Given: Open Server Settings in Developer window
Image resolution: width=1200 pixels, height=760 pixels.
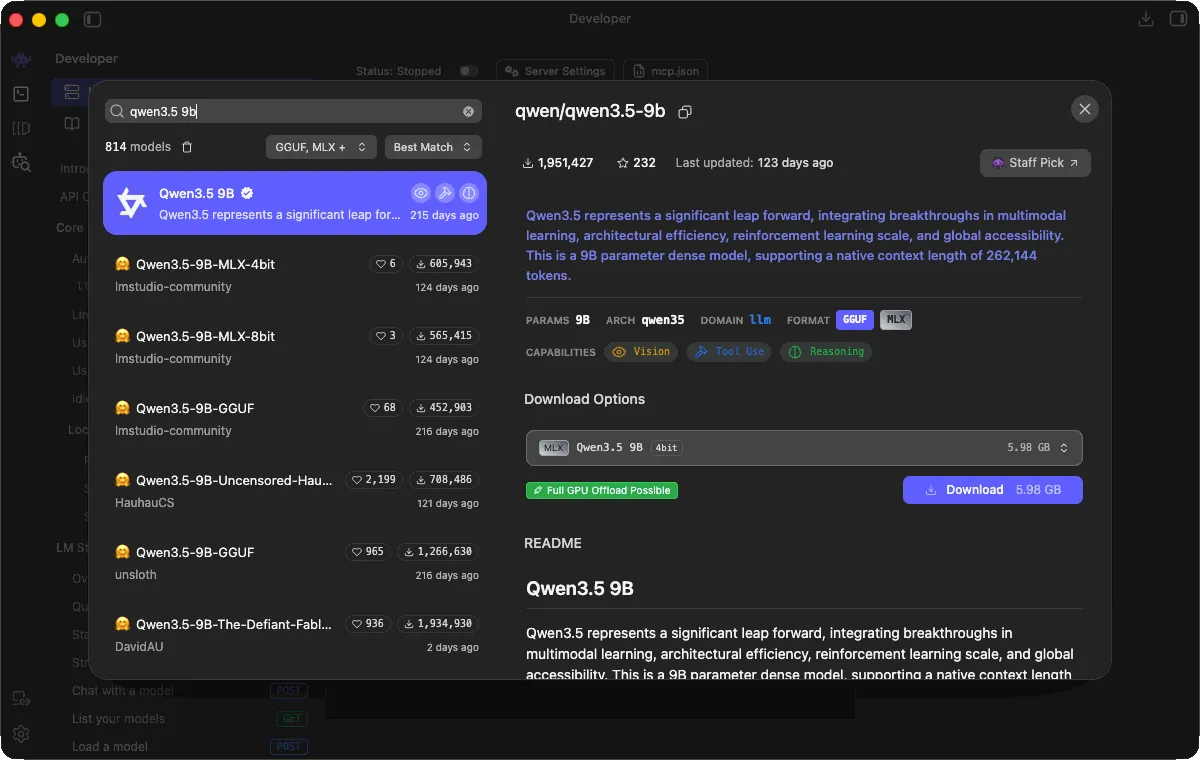Looking at the screenshot, I should click(x=556, y=71).
